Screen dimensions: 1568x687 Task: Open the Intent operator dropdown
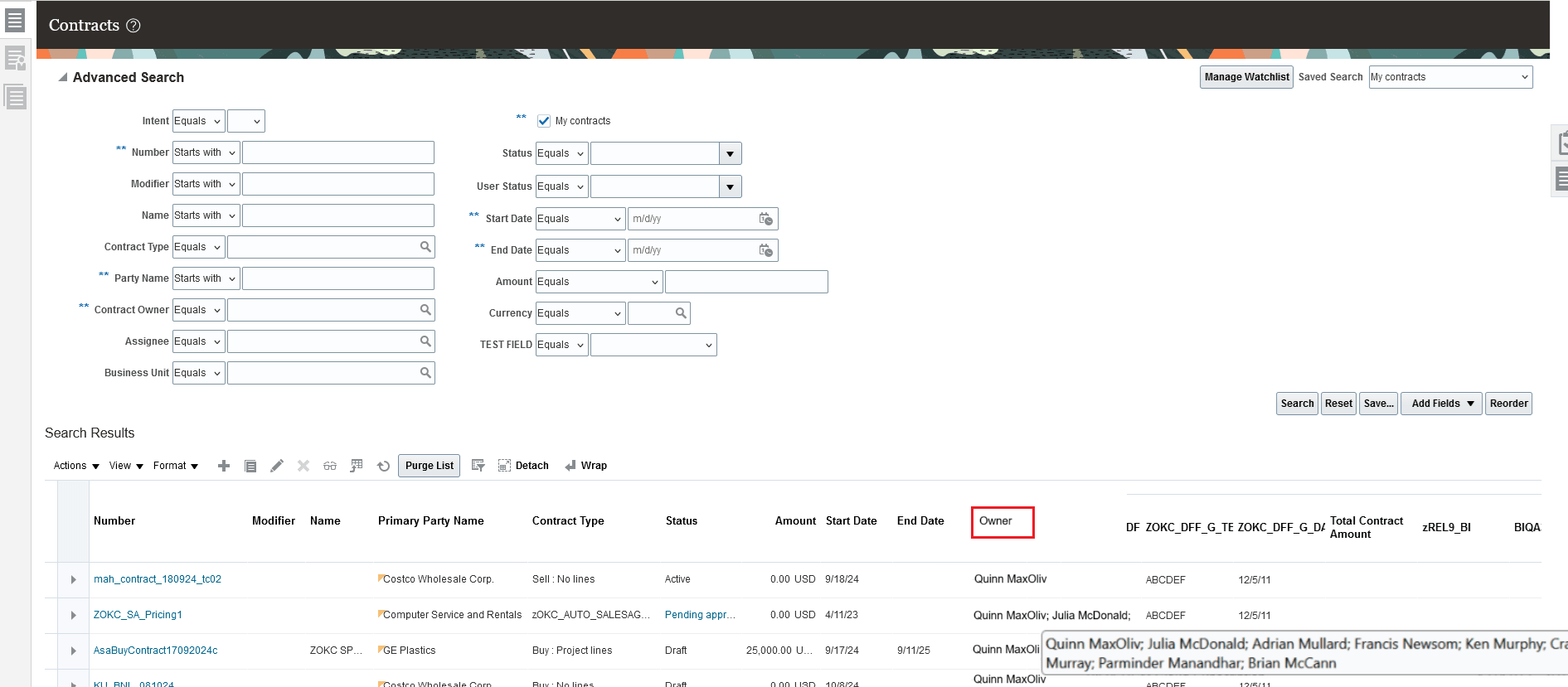[x=199, y=121]
